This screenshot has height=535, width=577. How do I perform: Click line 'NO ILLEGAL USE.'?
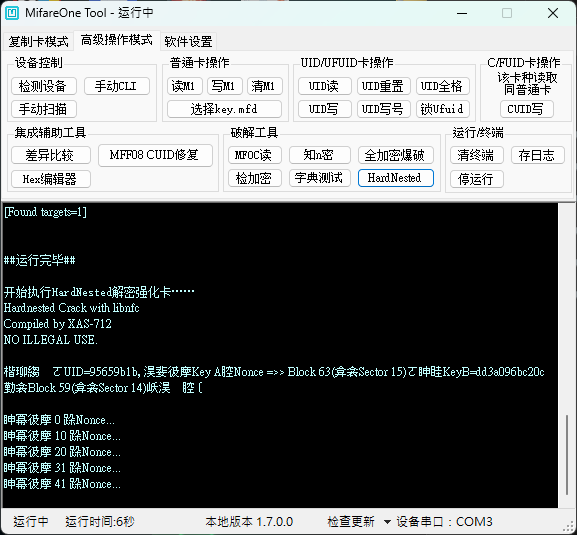click(50, 340)
